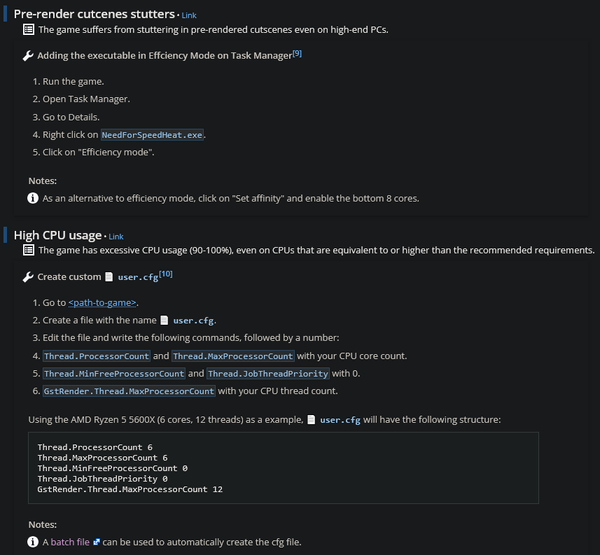Click the NeedForSpeedHeat.exe code text
The height and width of the screenshot is (555, 600).
154,135
